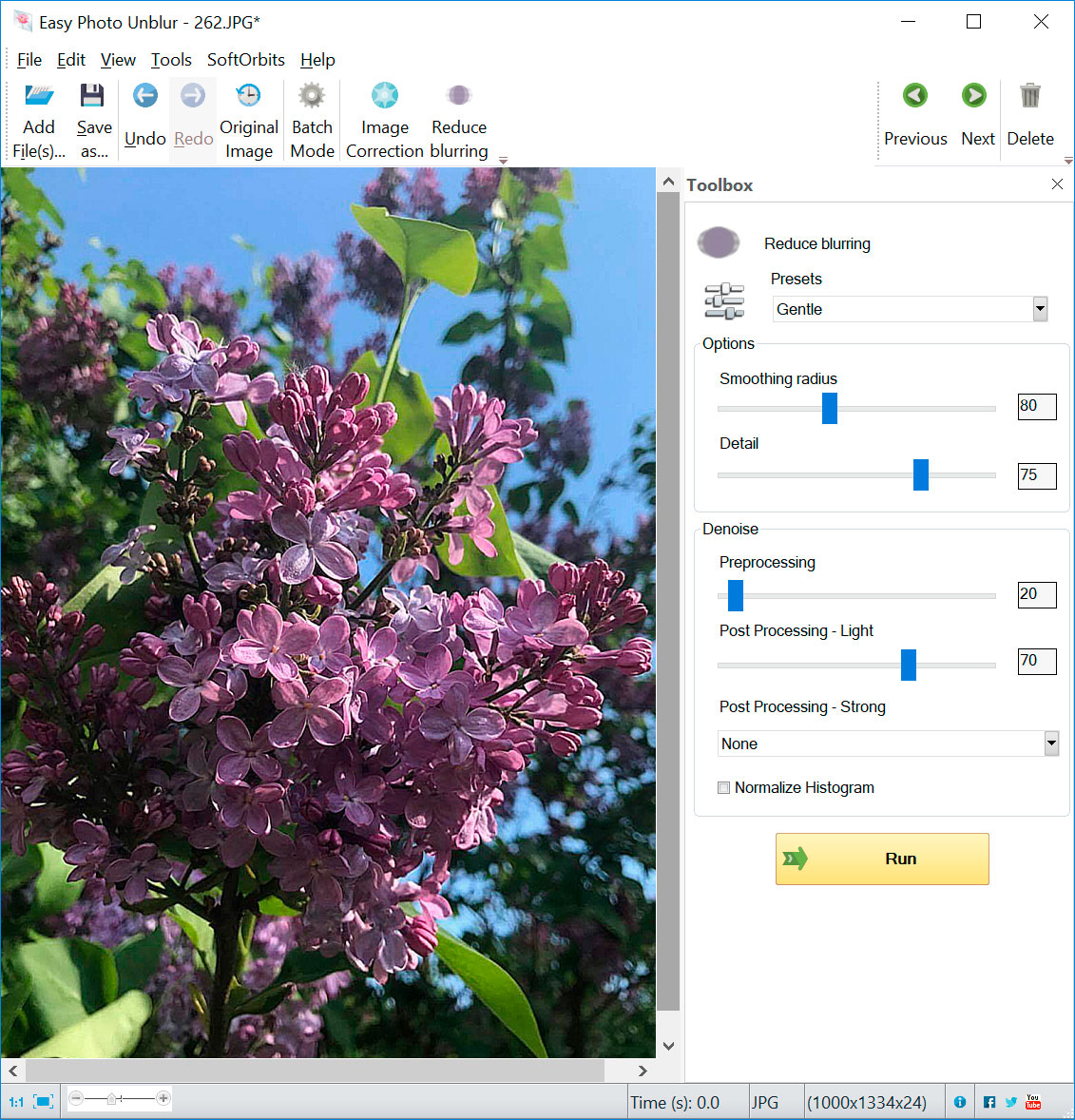Viewport: 1075px width, 1120px height.
Task: Click the Smoothing radius slider handle
Action: (x=829, y=408)
